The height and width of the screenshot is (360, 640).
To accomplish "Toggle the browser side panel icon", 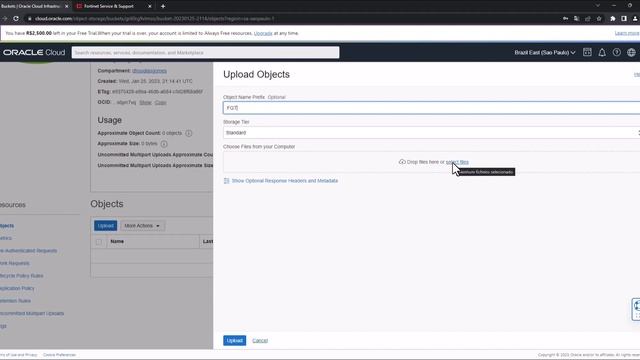I will [x=624, y=18].
